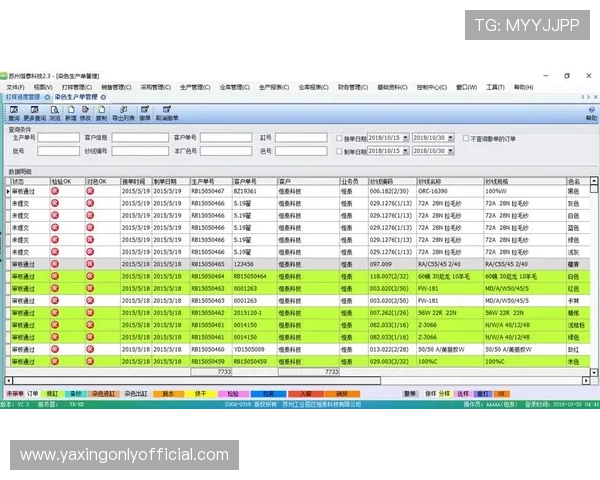This screenshot has height=480, width=600.
Task: Click the 查询 (Query) toolbar icon
Action: pyautogui.click(x=14, y=112)
